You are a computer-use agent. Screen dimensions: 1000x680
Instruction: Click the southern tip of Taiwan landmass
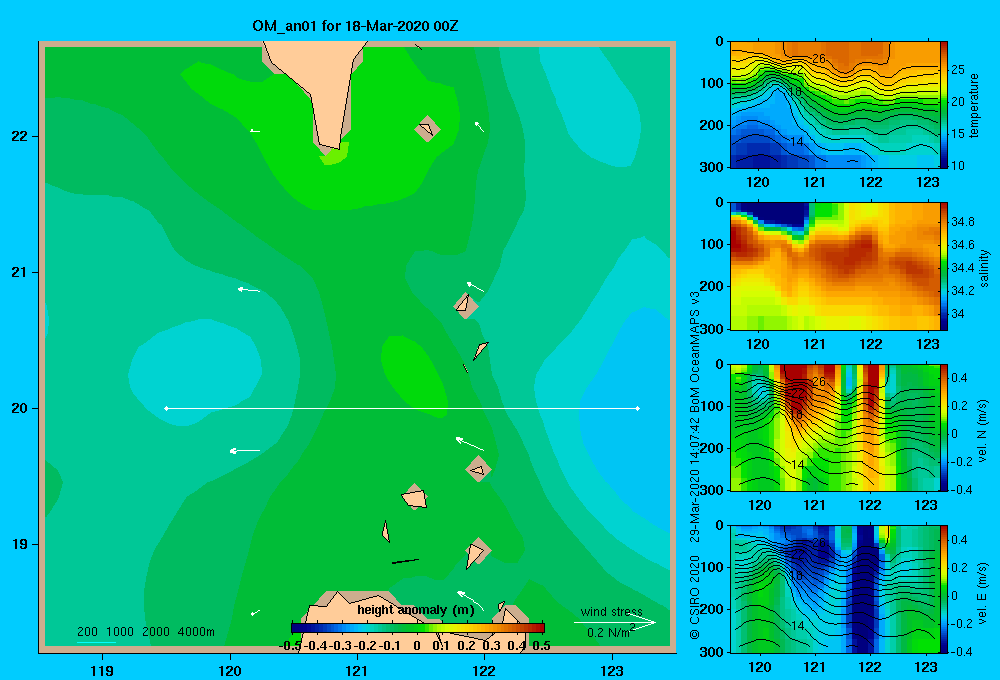[332, 144]
